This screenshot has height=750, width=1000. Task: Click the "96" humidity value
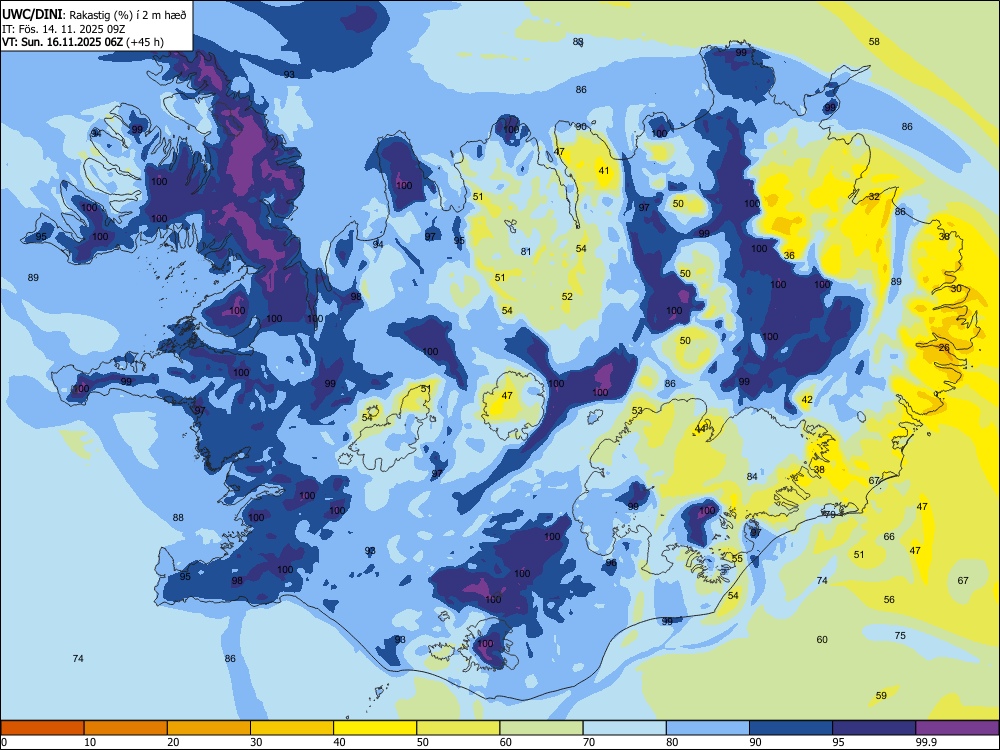(611, 562)
